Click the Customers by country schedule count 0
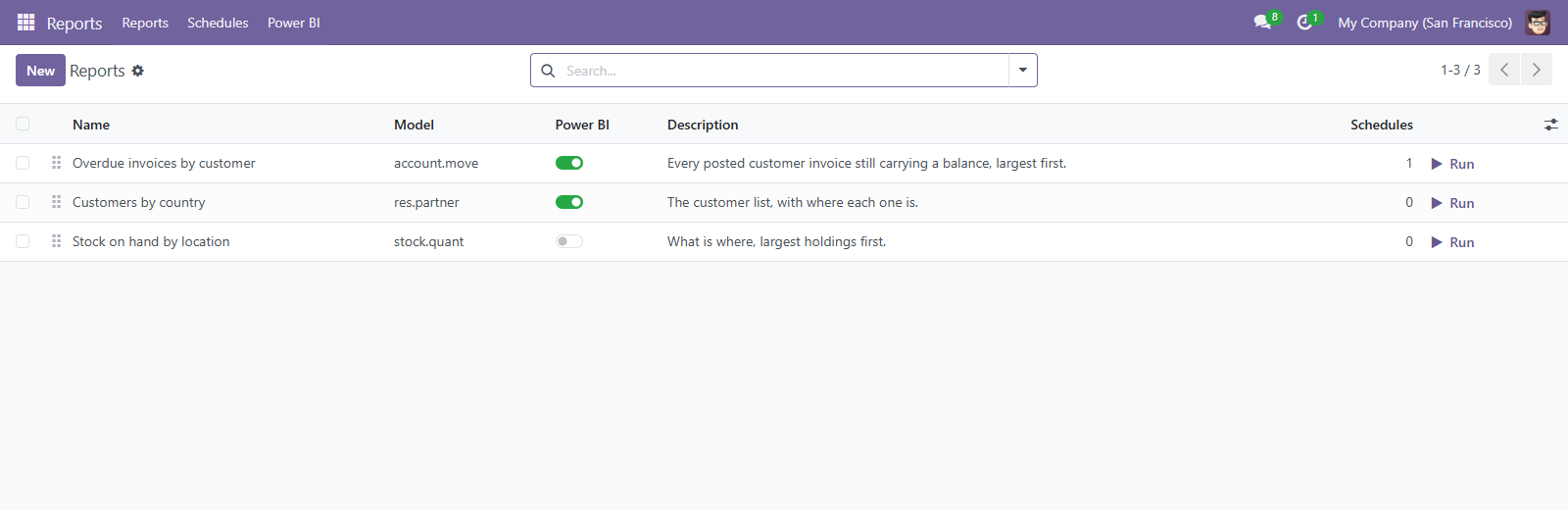Viewport: 1568px width, 510px height. pos(1409,202)
